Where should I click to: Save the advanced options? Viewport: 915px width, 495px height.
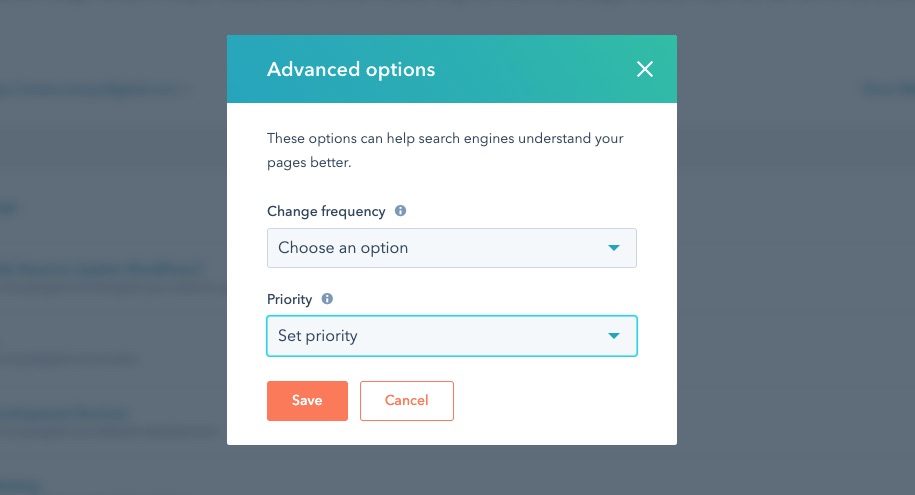(x=307, y=401)
